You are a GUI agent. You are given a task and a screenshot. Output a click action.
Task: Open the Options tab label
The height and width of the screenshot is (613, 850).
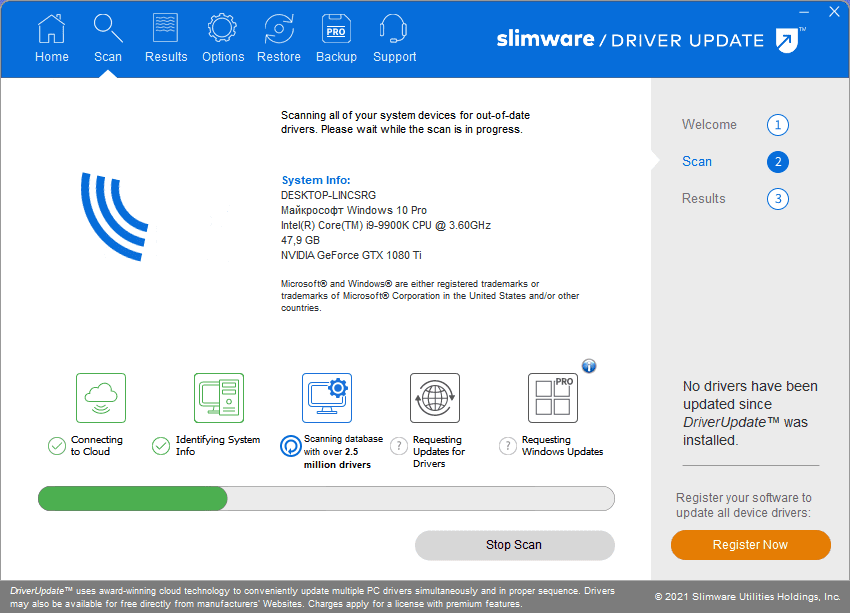pyautogui.click(x=223, y=57)
